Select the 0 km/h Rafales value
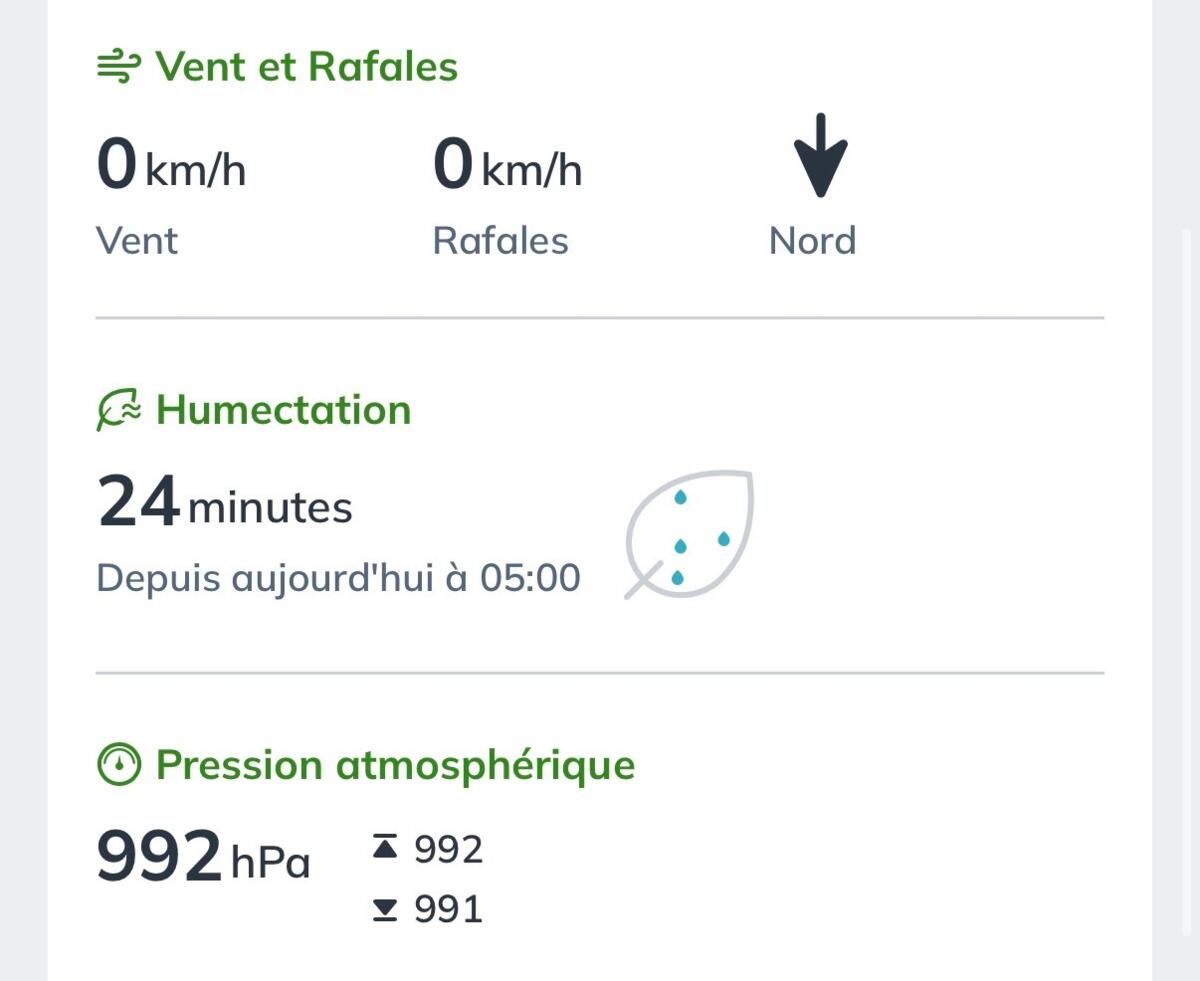 click(x=507, y=165)
